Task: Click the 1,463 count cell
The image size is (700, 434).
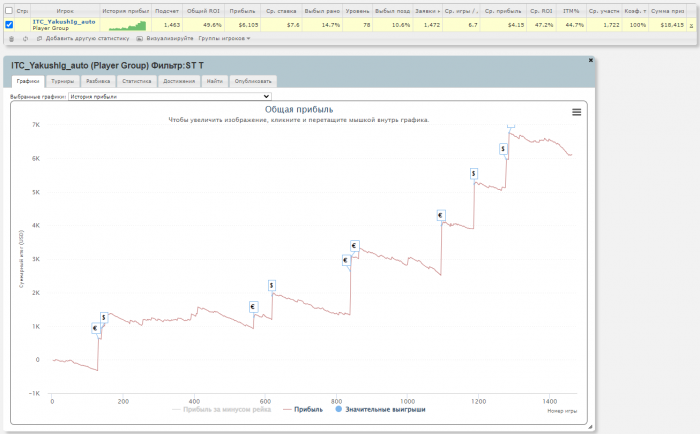Action: coord(167,25)
